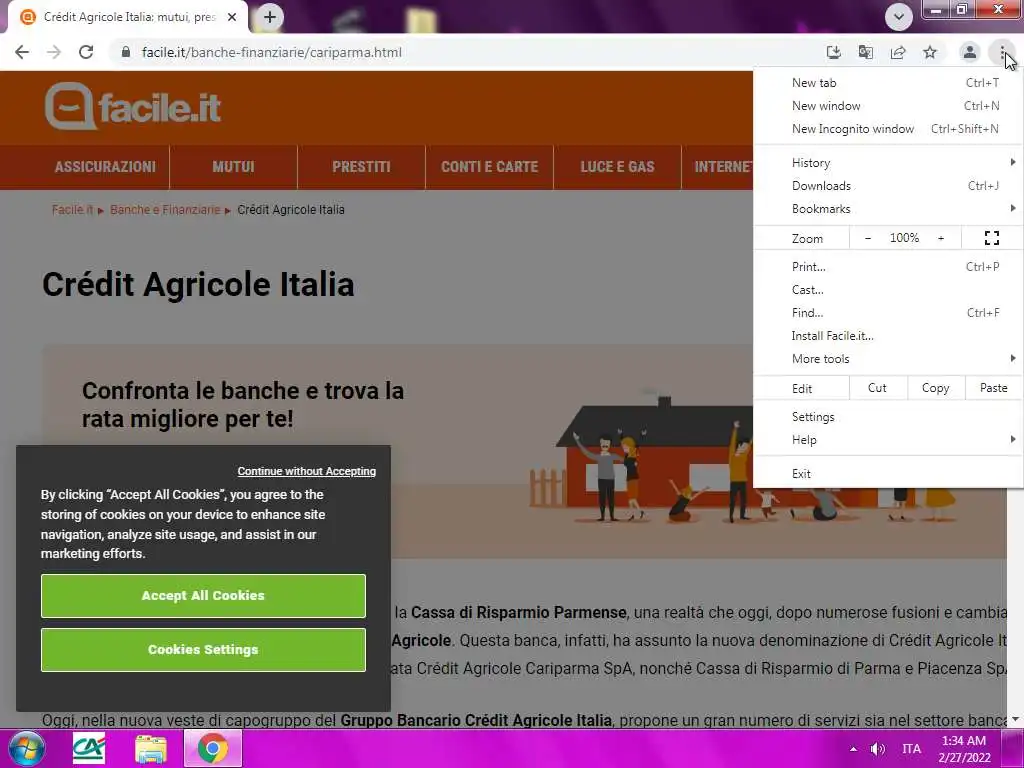Open New Incognito window

point(888,129)
